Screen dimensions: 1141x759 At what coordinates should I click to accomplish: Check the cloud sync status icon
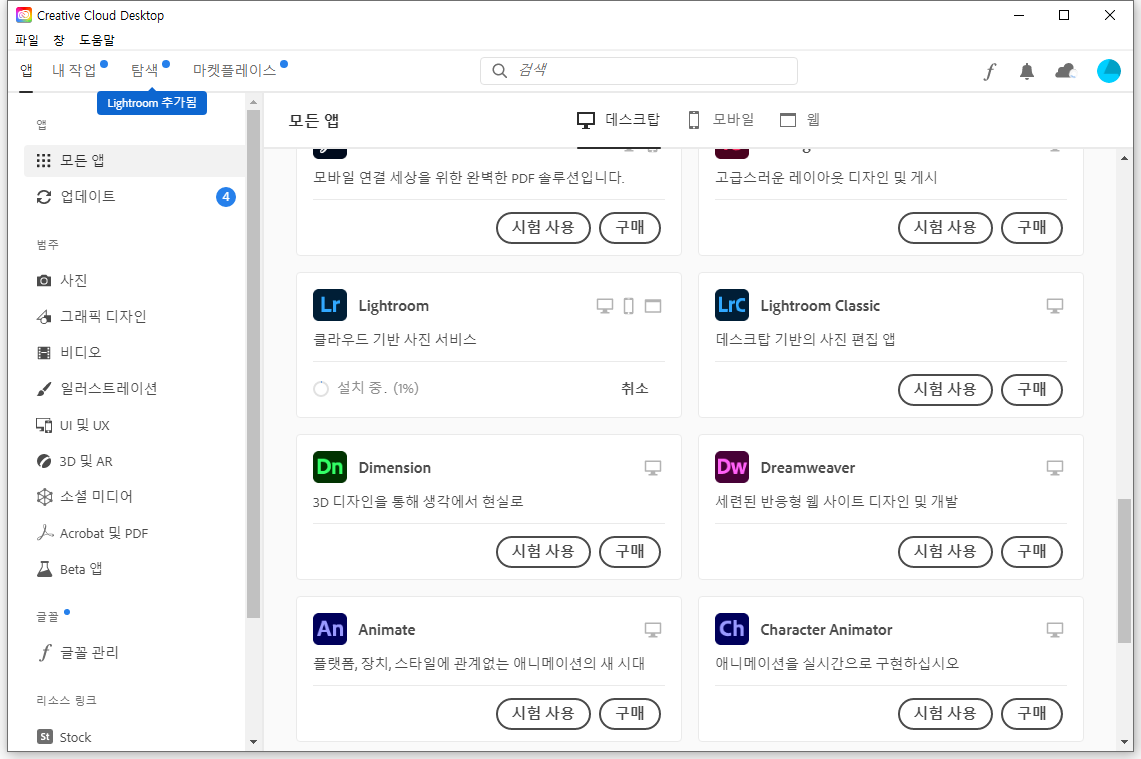tap(1065, 71)
